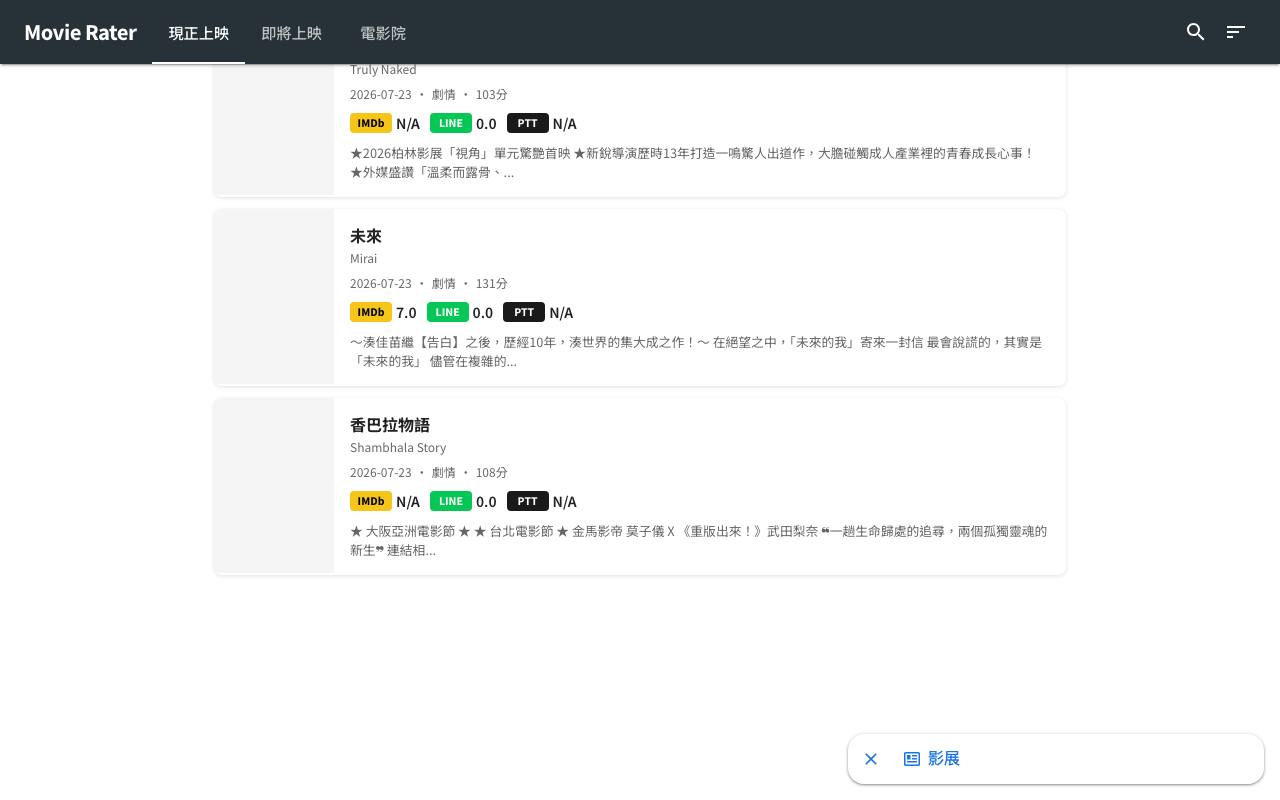This screenshot has height=800, width=1280.
Task: Select the Truly Naked poster thumbnail
Action: click(274, 128)
